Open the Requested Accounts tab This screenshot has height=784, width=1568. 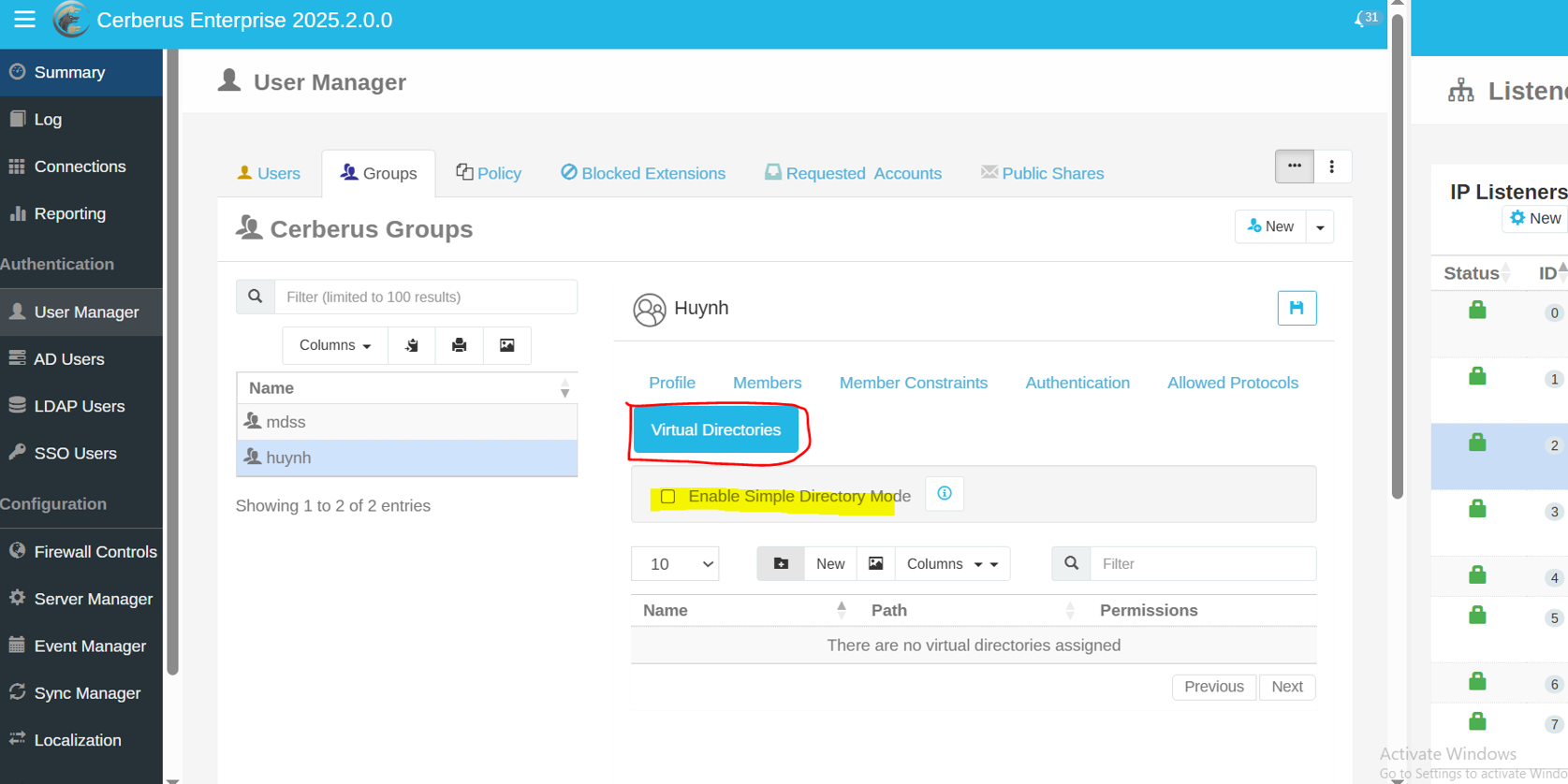click(853, 173)
